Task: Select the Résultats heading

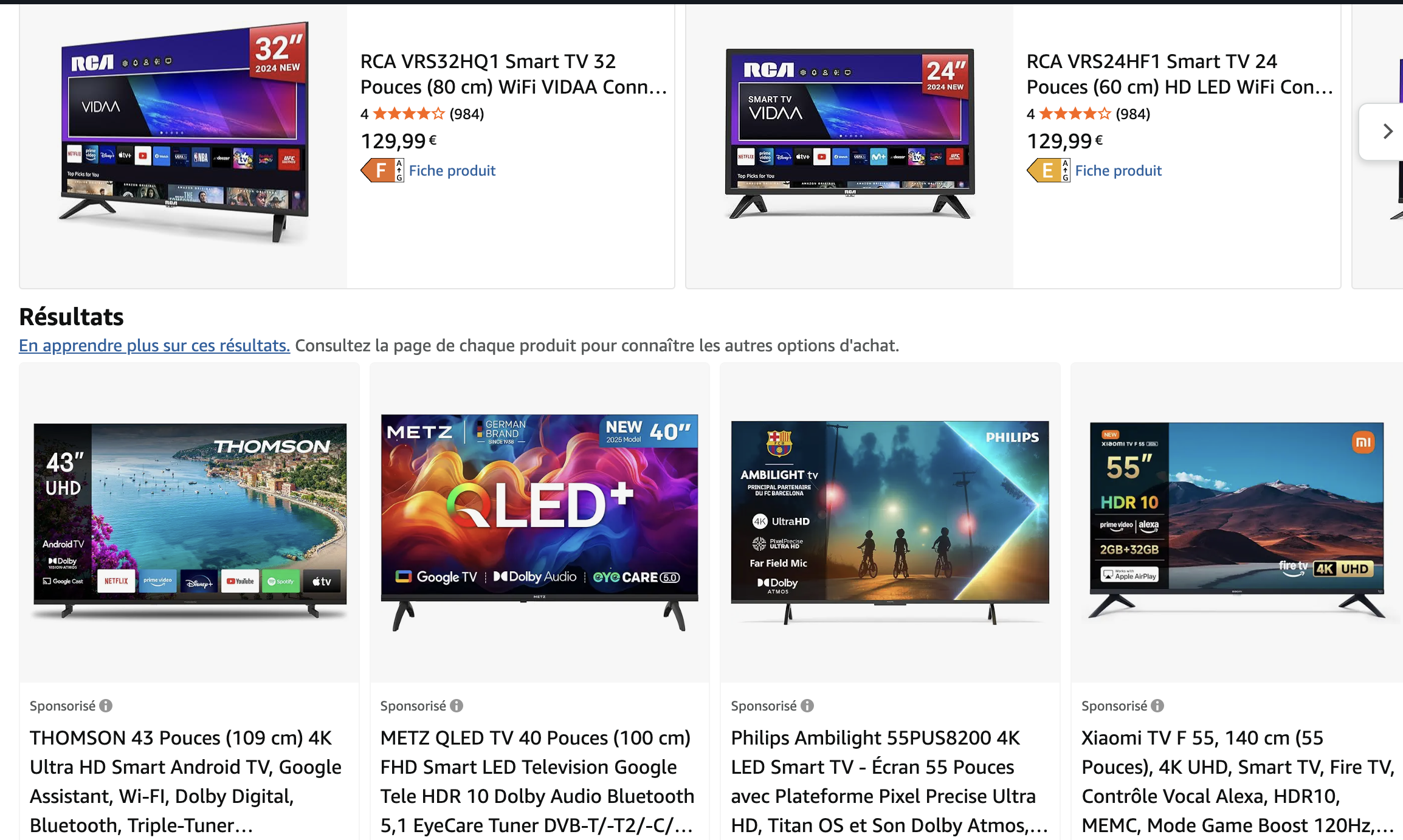Action: coord(71,317)
